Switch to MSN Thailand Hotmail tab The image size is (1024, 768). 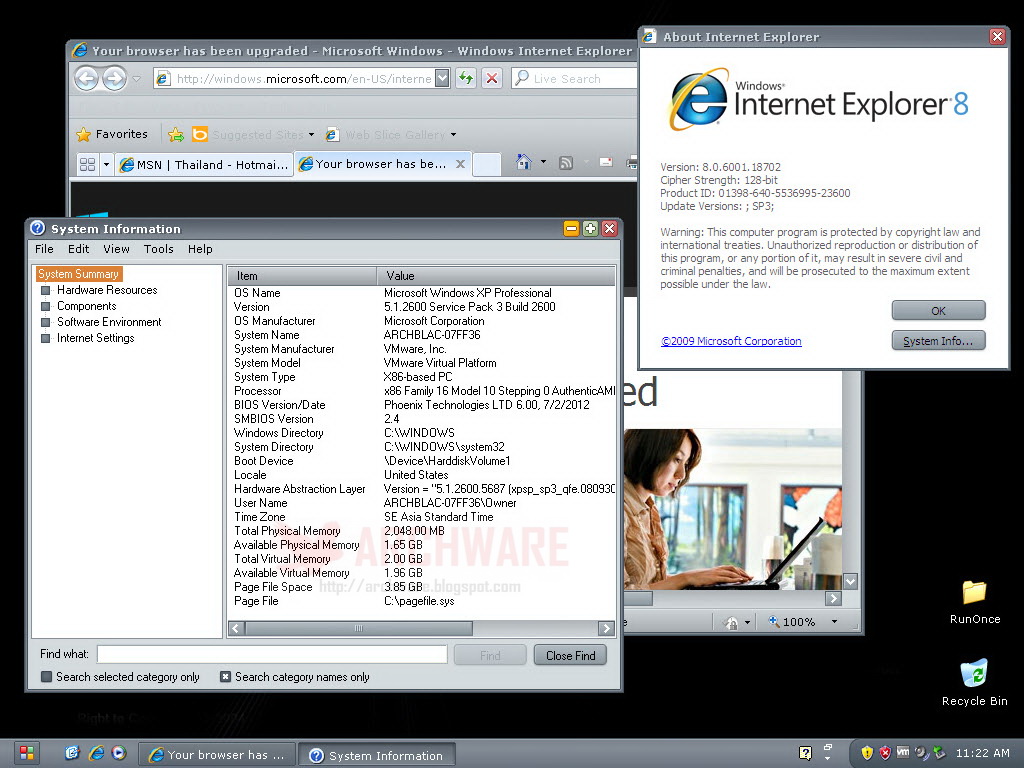point(204,165)
